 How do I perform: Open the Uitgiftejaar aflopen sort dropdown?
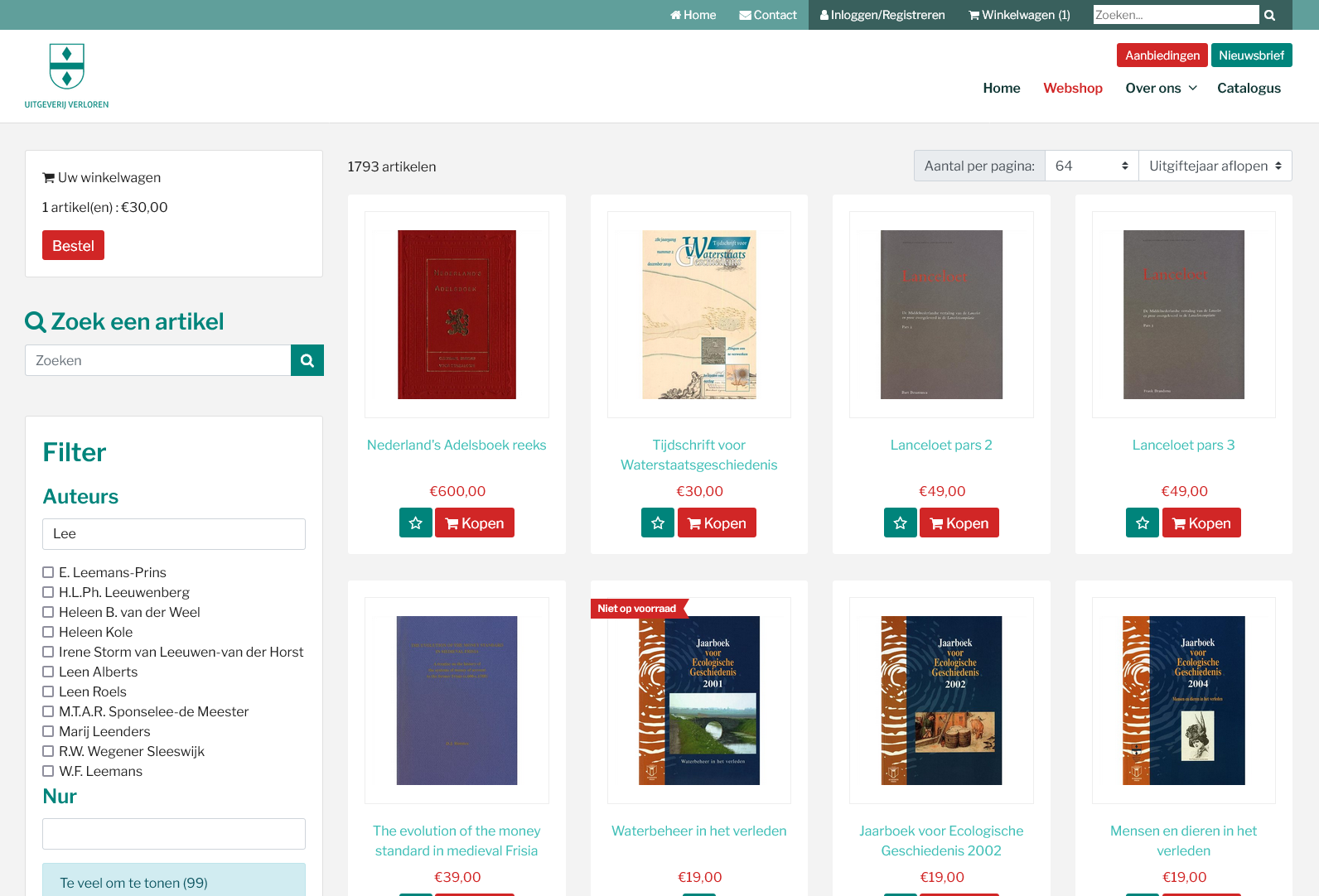coord(1215,166)
